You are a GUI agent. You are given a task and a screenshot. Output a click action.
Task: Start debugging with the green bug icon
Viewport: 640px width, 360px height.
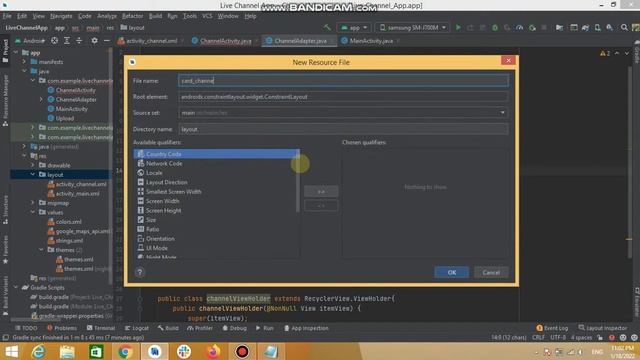[x=495, y=27]
